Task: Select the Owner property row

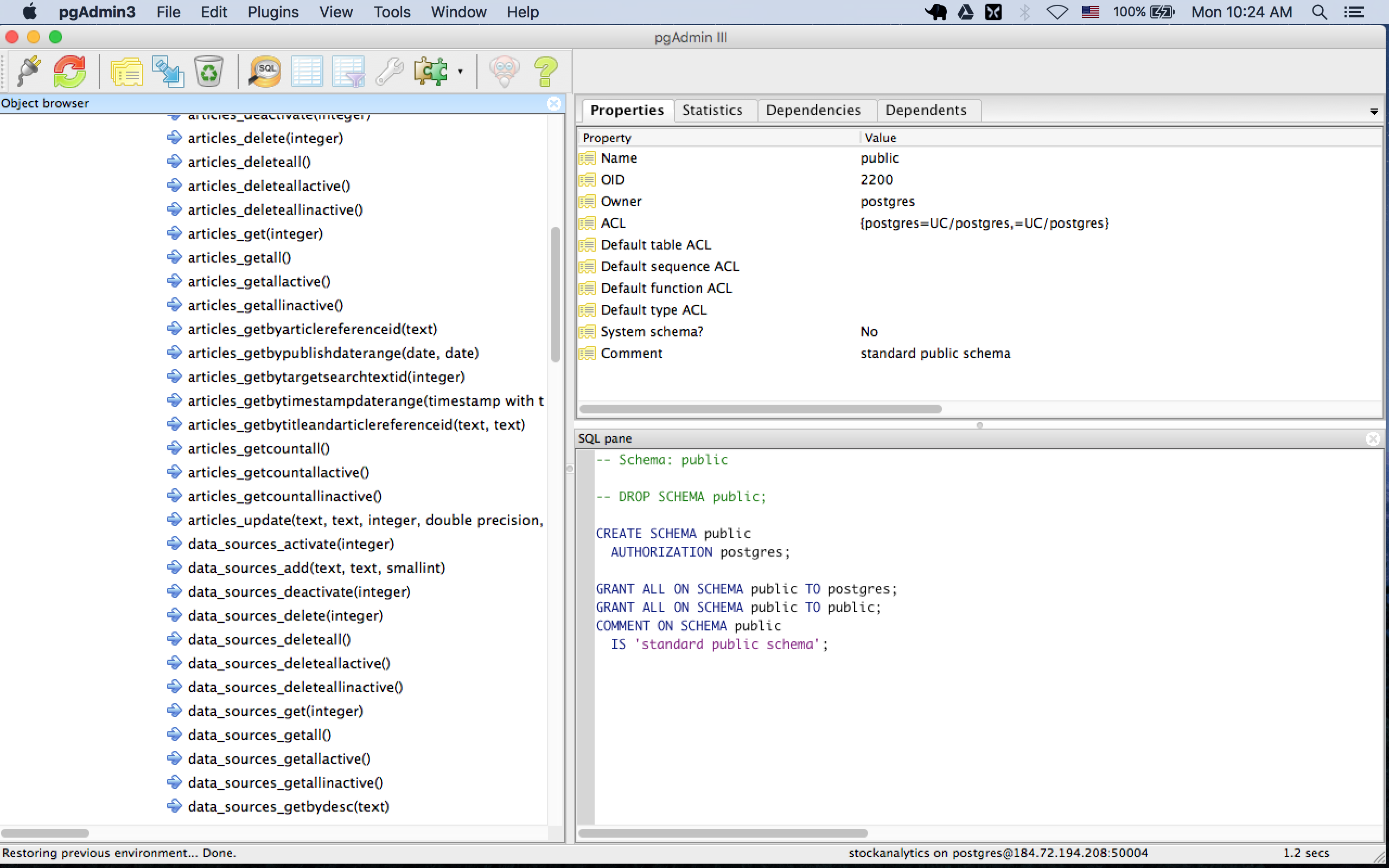Action: (979, 201)
